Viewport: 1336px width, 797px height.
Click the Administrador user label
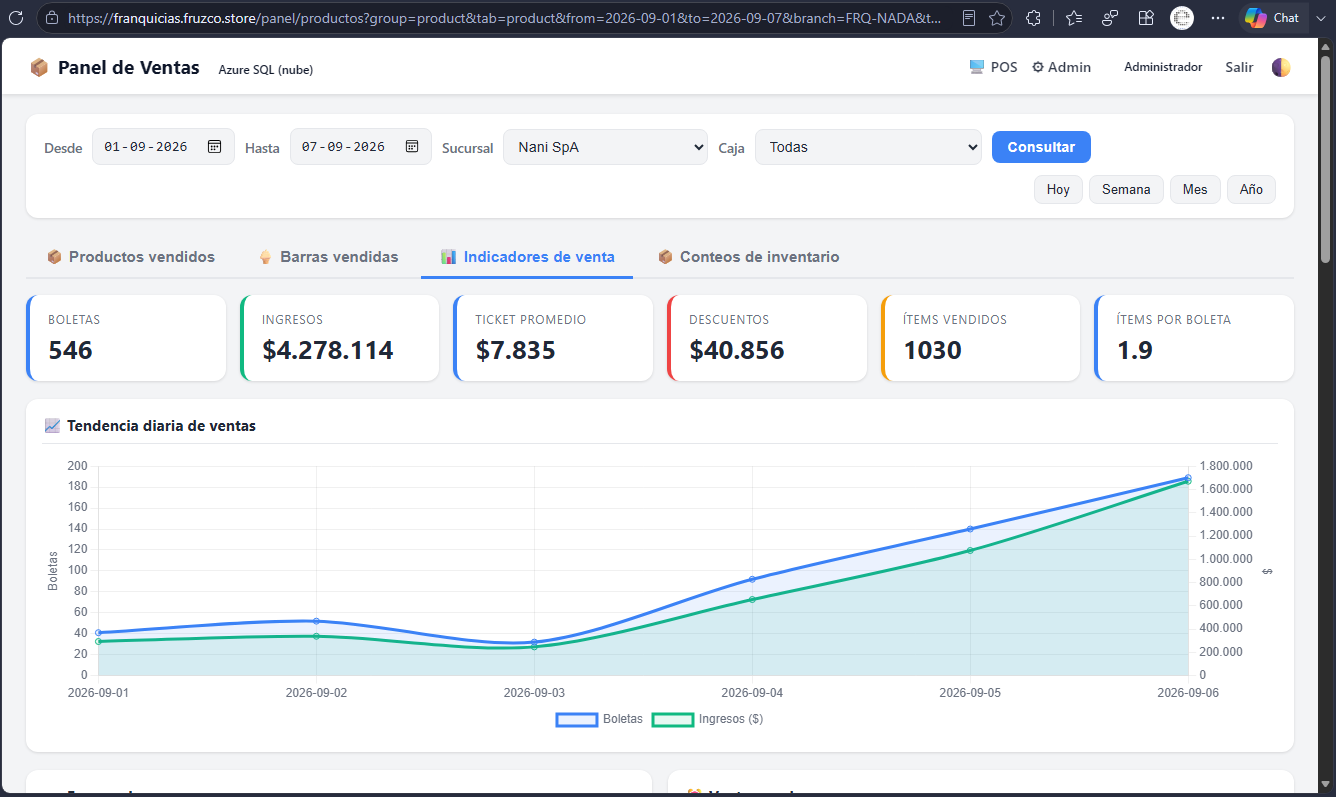pyautogui.click(x=1163, y=67)
